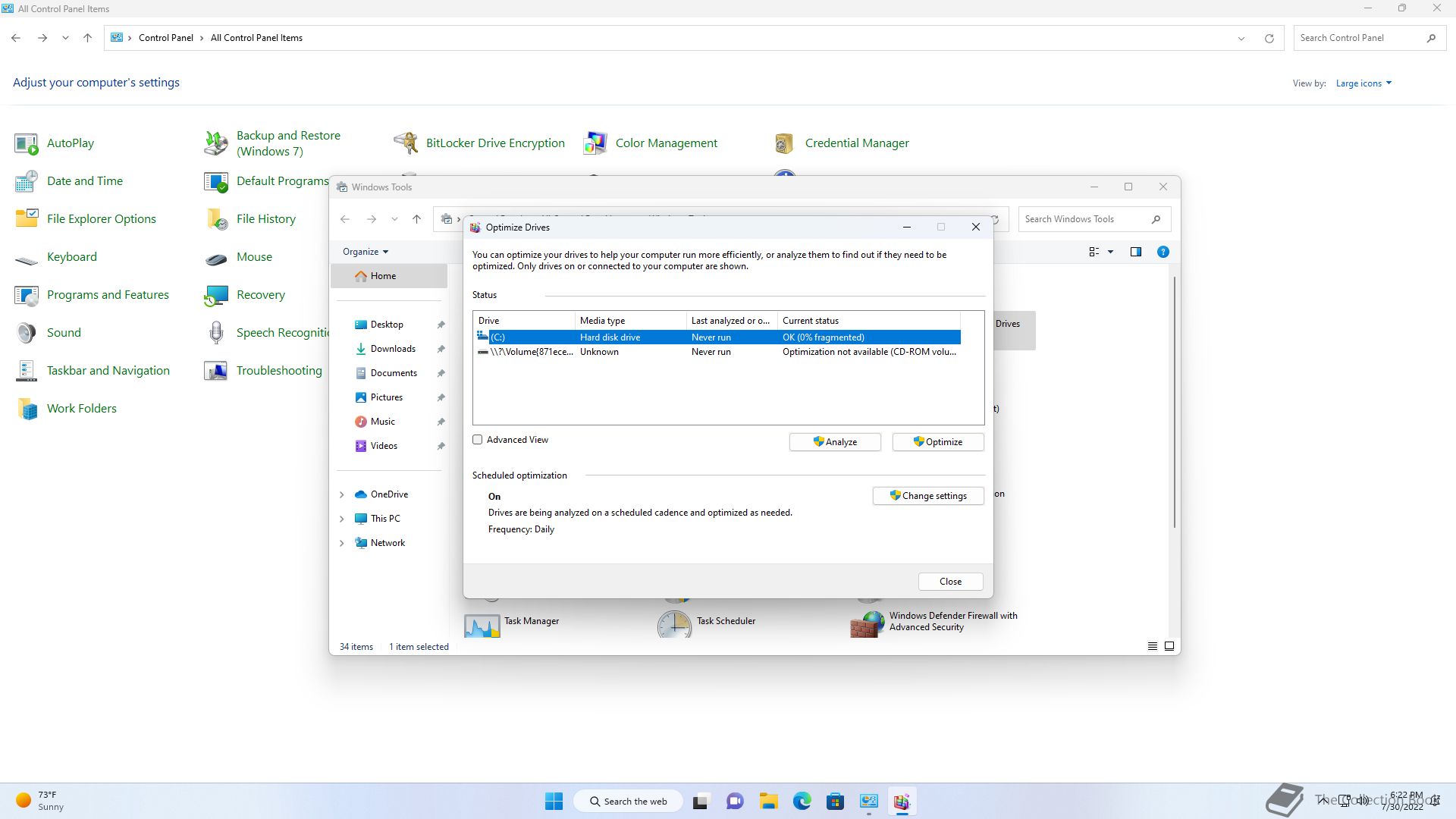The image size is (1456, 819).
Task: Toggle preview pane in Windows Tools
Action: [x=1135, y=252]
